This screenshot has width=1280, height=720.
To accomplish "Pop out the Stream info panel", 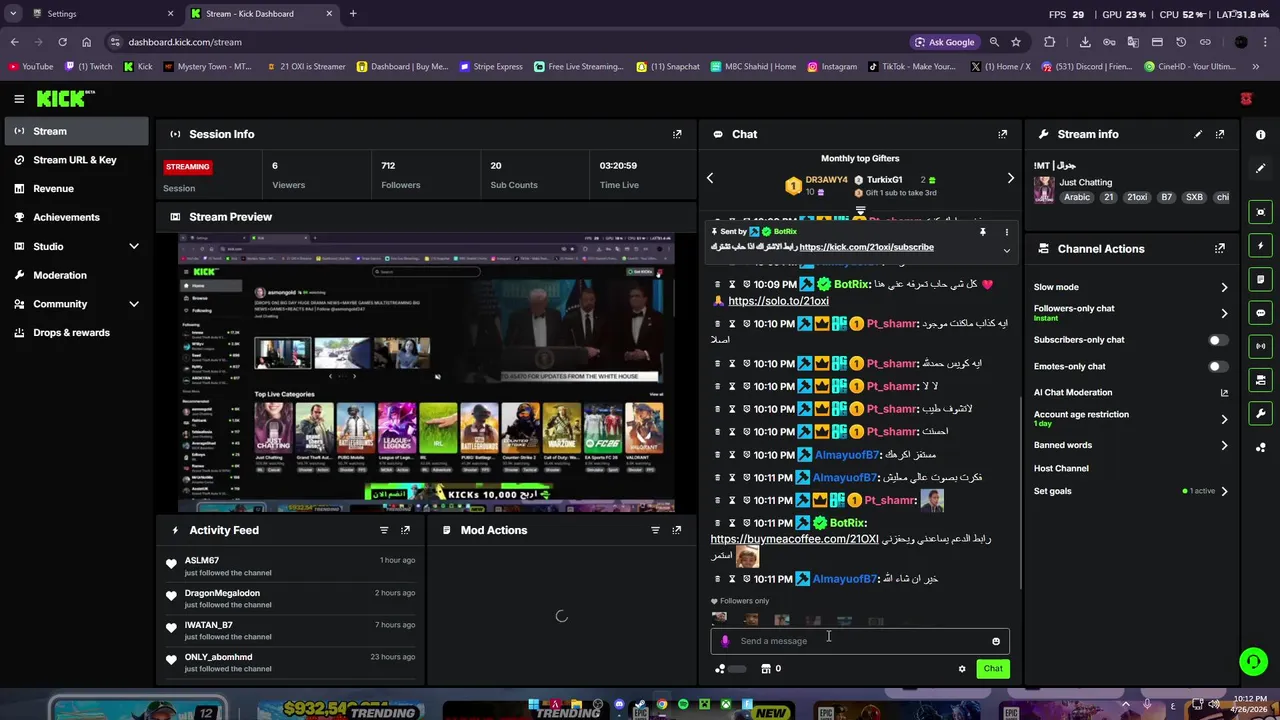I will tap(1220, 134).
